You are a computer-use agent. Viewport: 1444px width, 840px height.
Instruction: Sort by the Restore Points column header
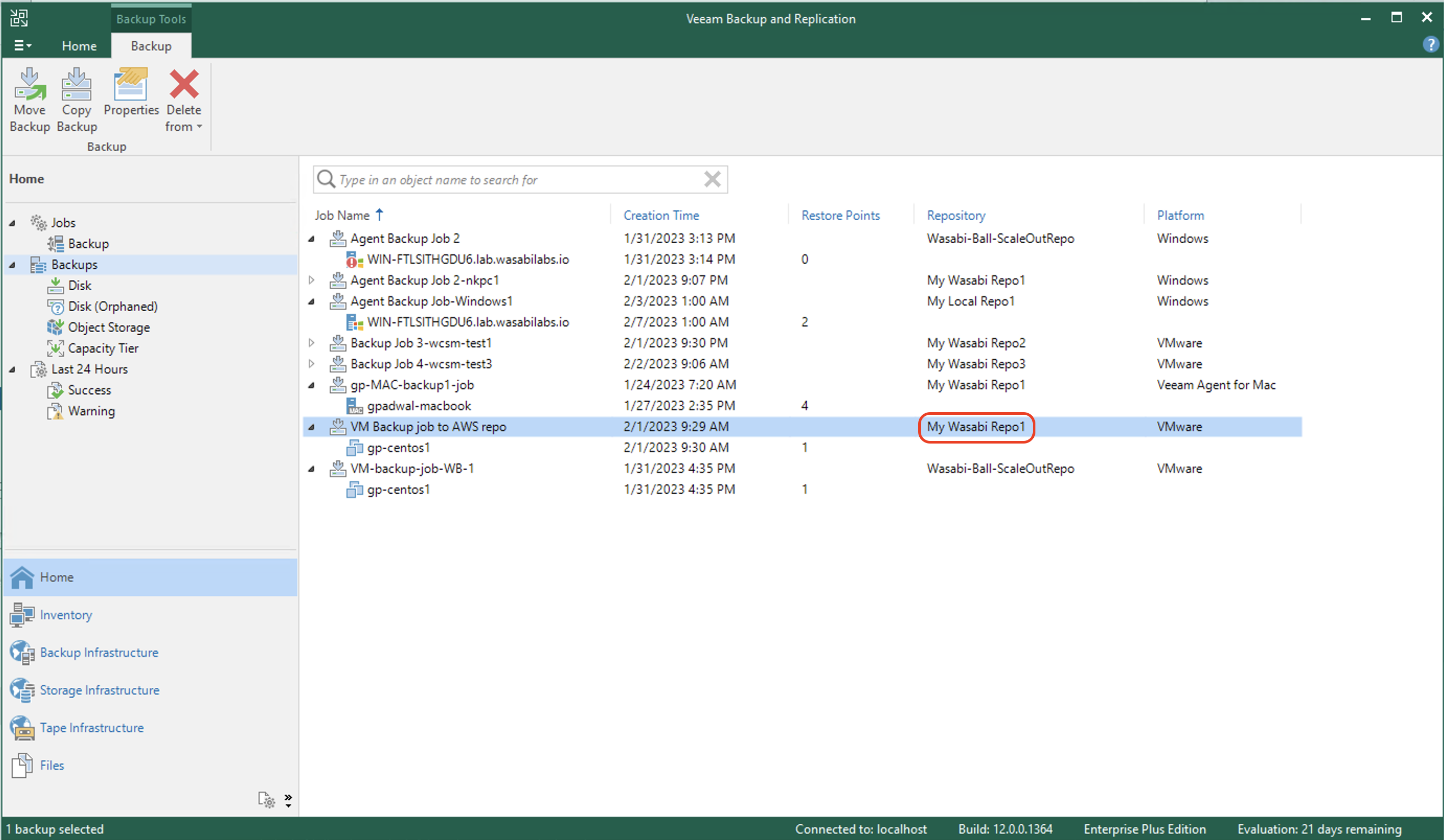[840, 215]
